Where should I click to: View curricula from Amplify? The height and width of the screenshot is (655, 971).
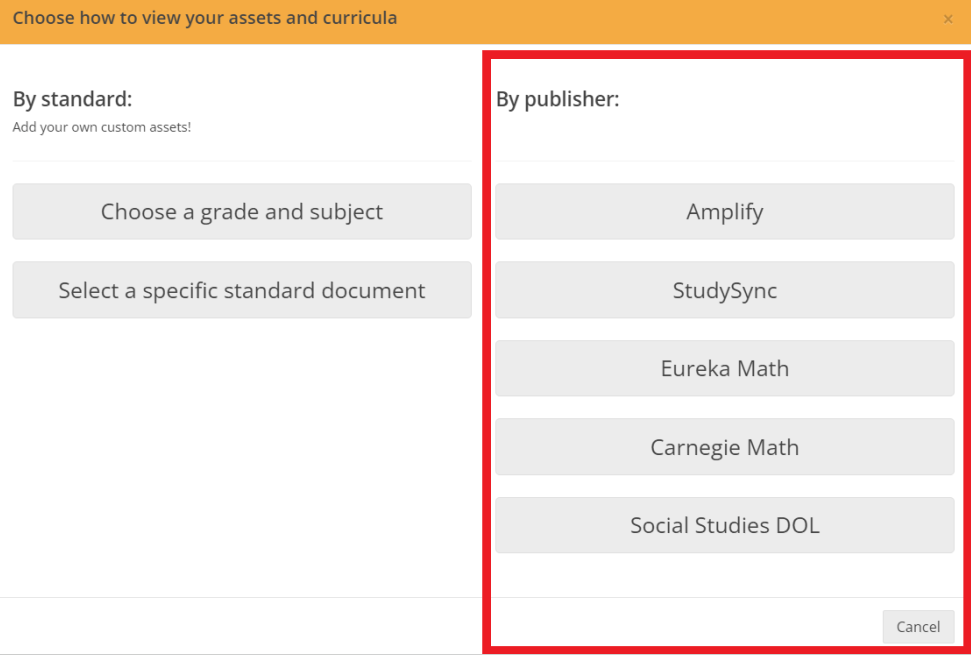724,211
